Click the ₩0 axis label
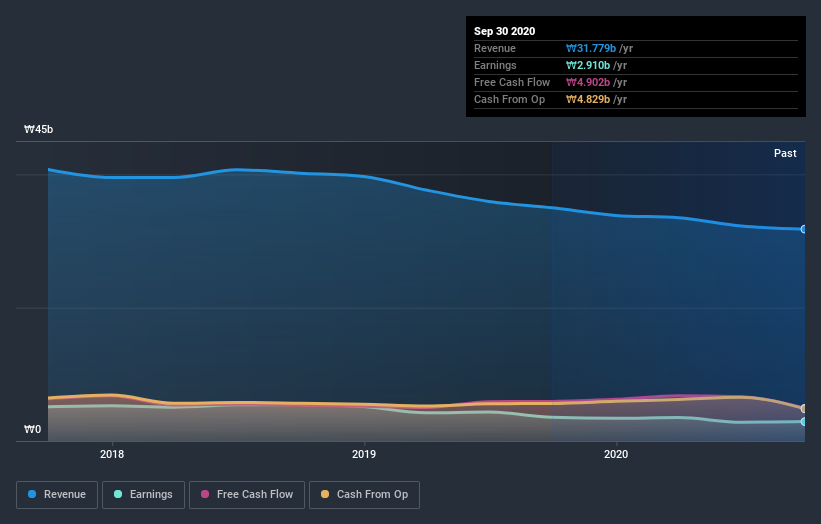This screenshot has width=821, height=524. click(32, 429)
